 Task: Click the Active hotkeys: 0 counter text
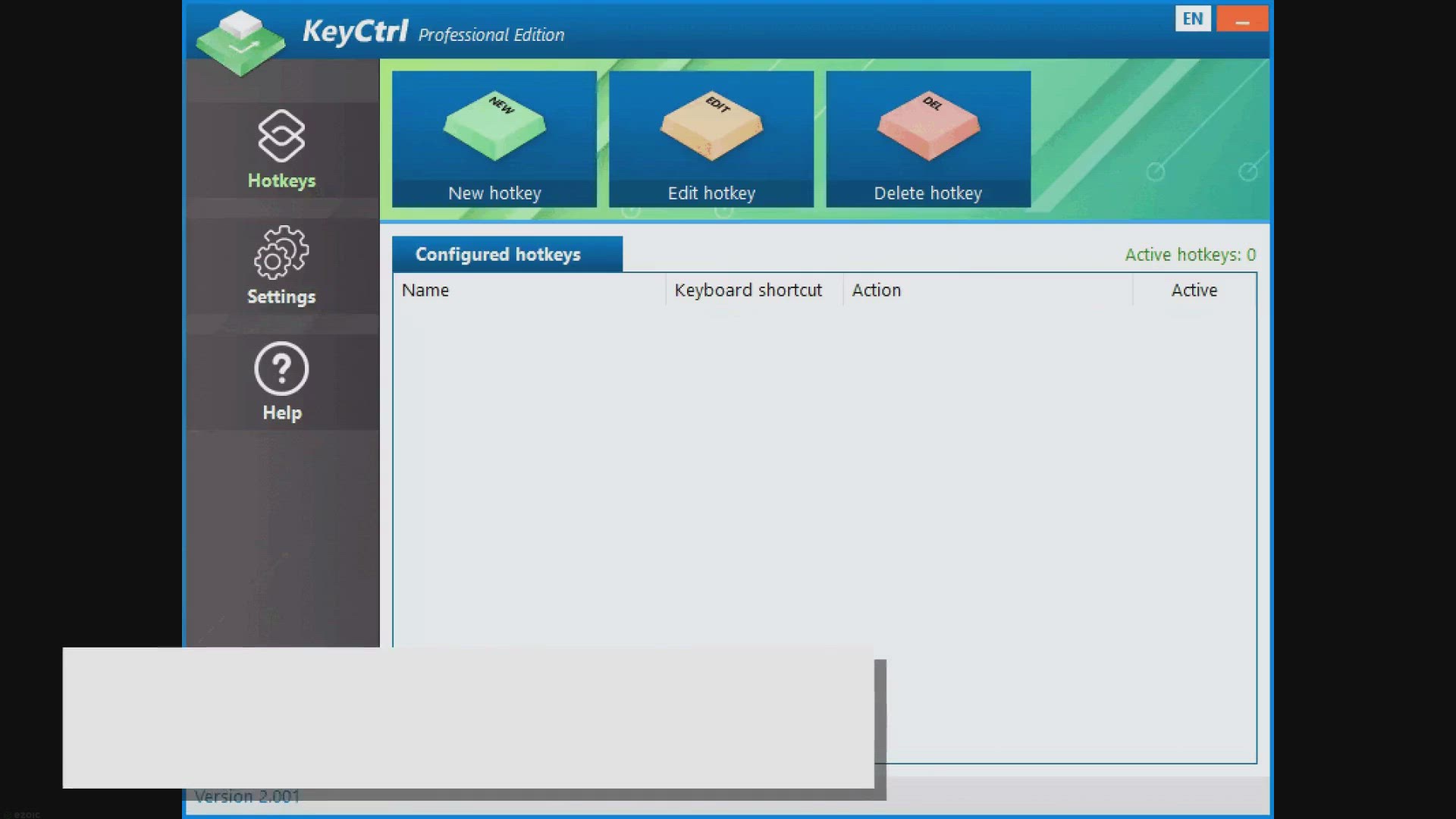[1190, 255]
